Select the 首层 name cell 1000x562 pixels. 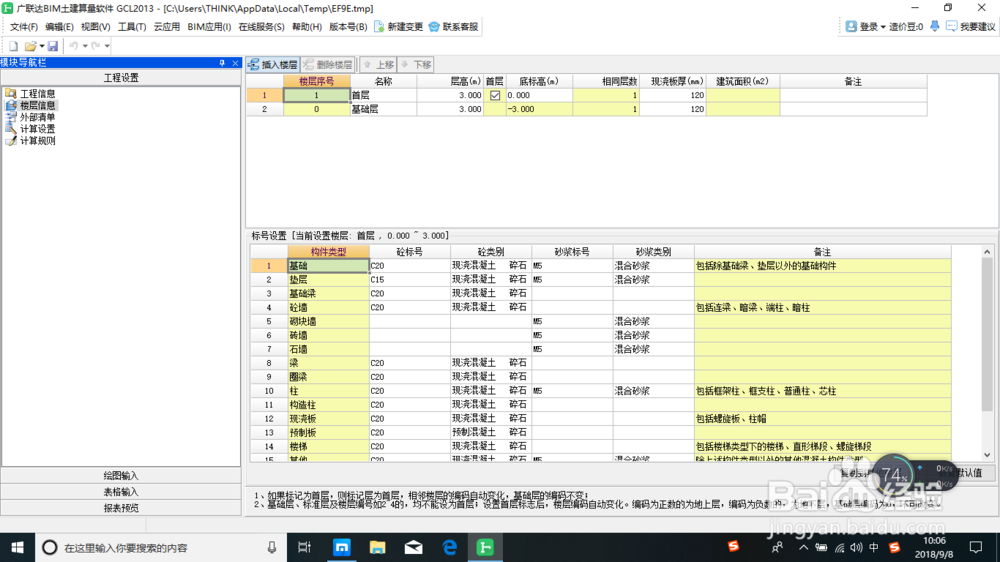coord(383,95)
